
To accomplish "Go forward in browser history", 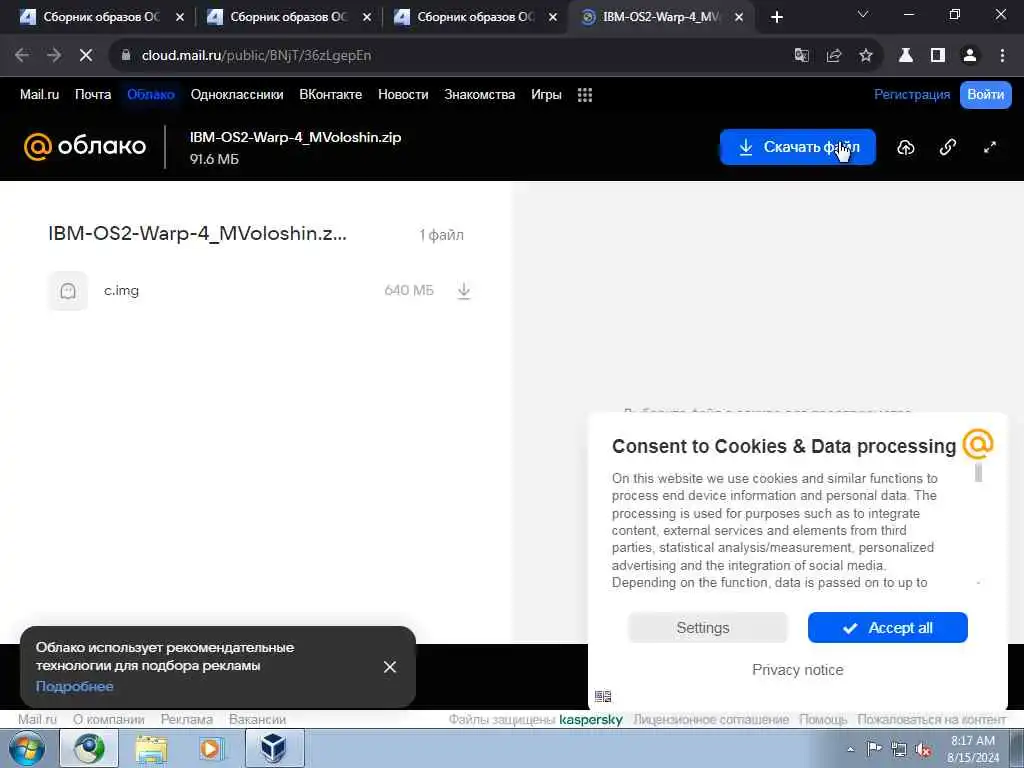I will coord(54,56).
